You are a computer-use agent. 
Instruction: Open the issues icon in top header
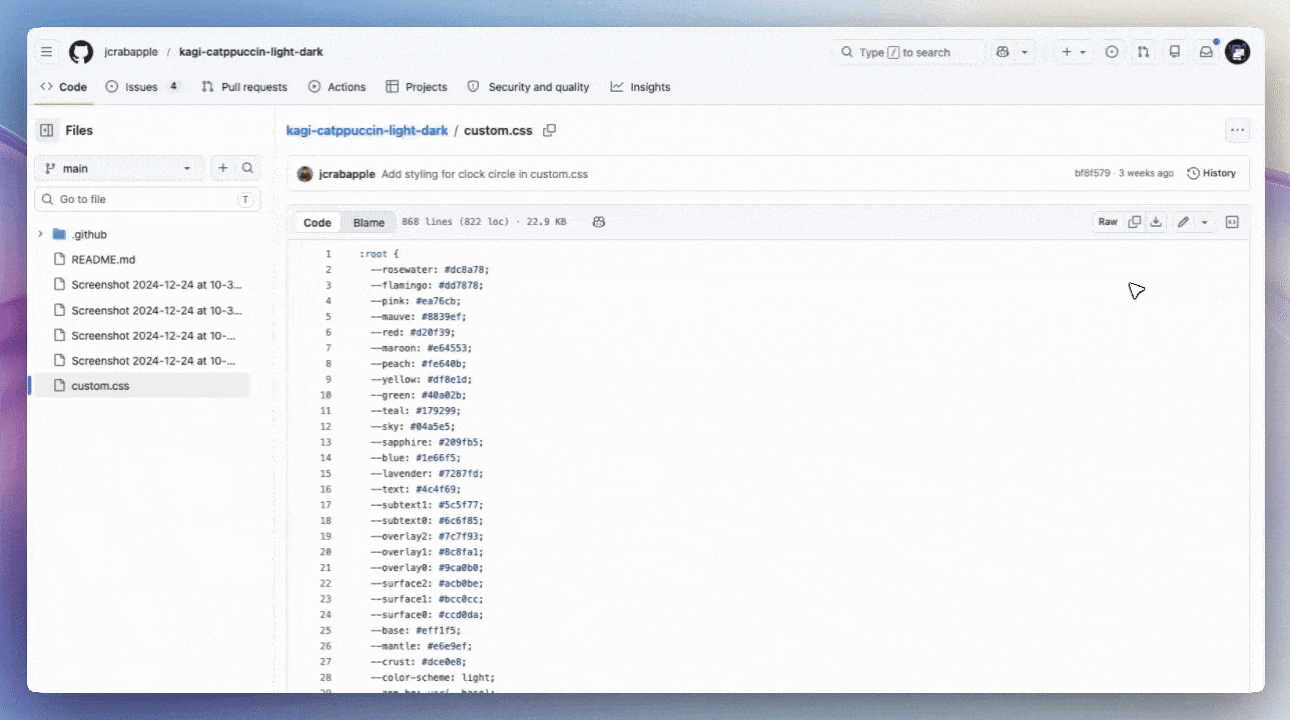(x=1111, y=52)
